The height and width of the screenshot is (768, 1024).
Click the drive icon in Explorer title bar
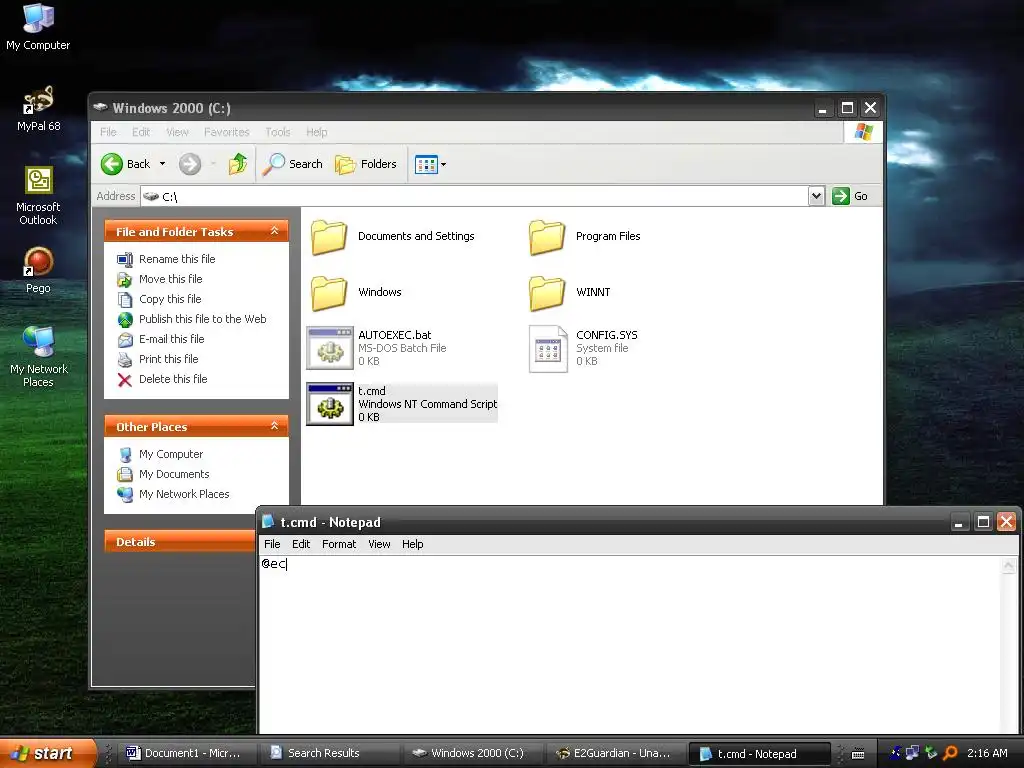coord(100,107)
